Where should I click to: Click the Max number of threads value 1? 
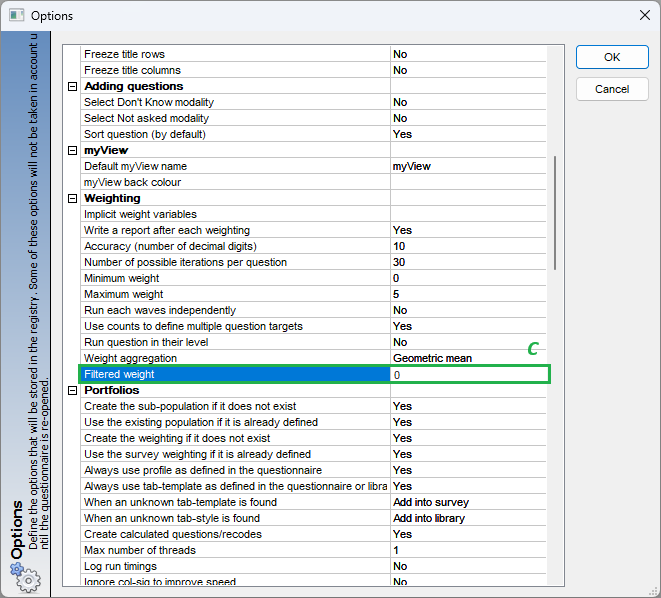click(x=396, y=550)
